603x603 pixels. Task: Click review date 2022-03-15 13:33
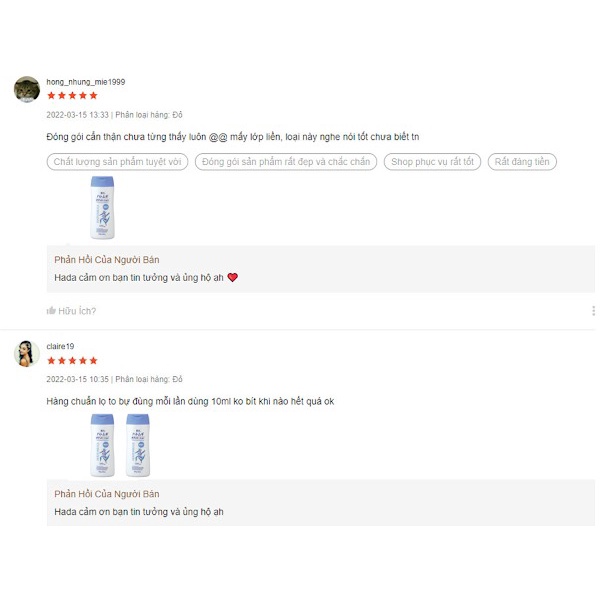pyautogui.click(x=77, y=115)
